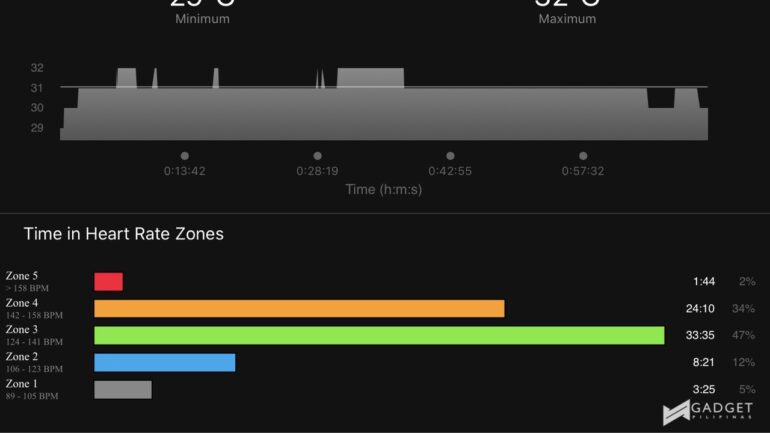The image size is (770, 433).
Task: Click the 0:28:19 timeline marker dot
Action: tap(318, 156)
